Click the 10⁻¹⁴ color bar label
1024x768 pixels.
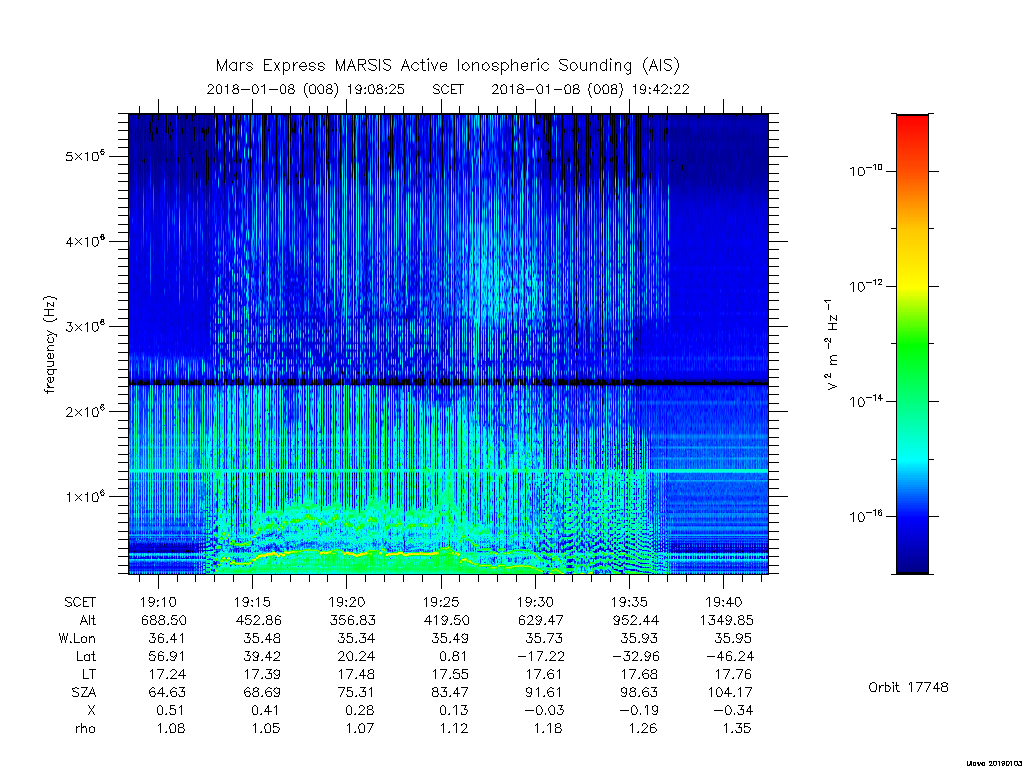865,401
